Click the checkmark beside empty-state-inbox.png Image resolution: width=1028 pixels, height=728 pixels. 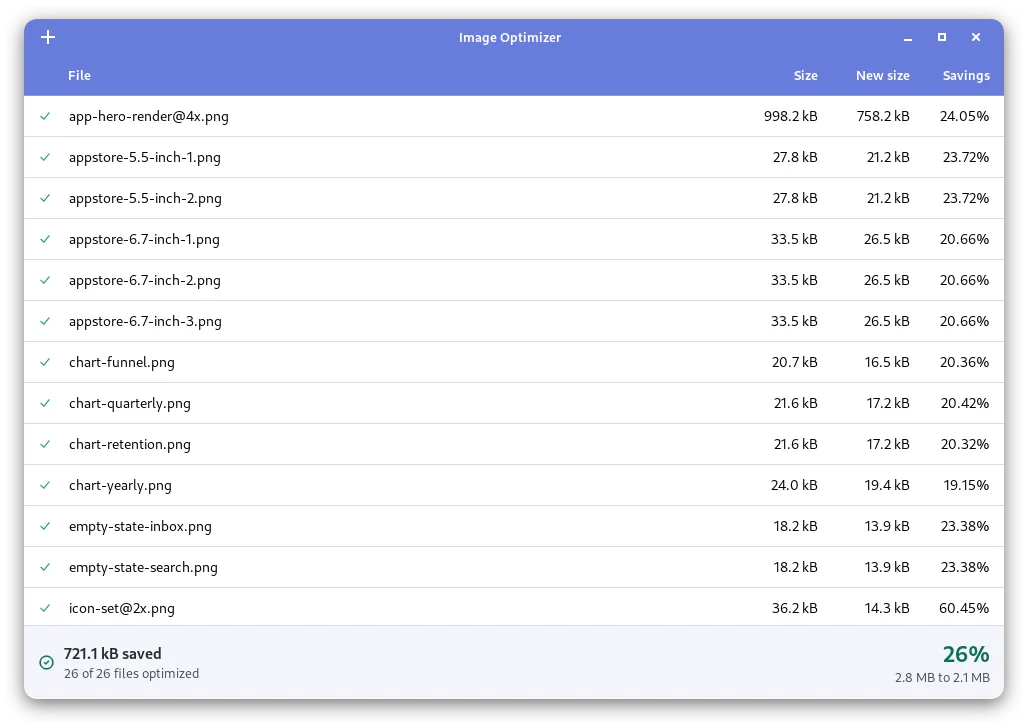click(45, 526)
